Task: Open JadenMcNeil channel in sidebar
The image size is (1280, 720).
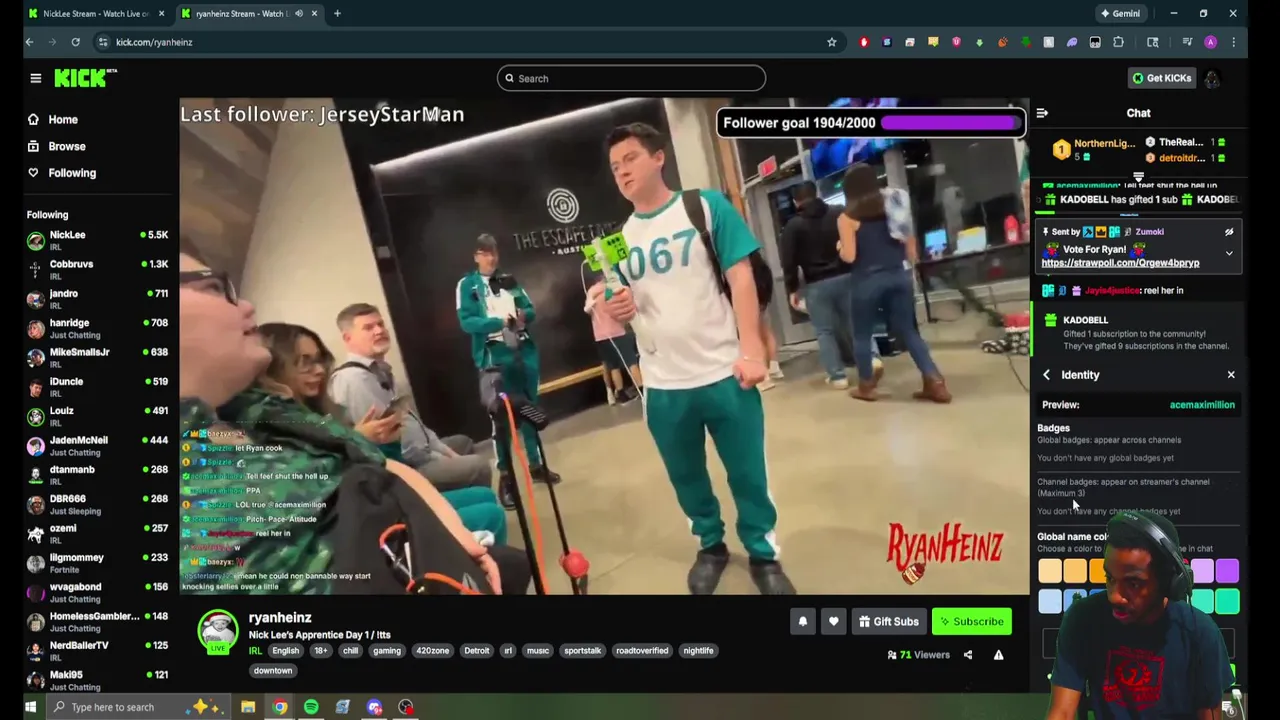Action: pyautogui.click(x=98, y=445)
